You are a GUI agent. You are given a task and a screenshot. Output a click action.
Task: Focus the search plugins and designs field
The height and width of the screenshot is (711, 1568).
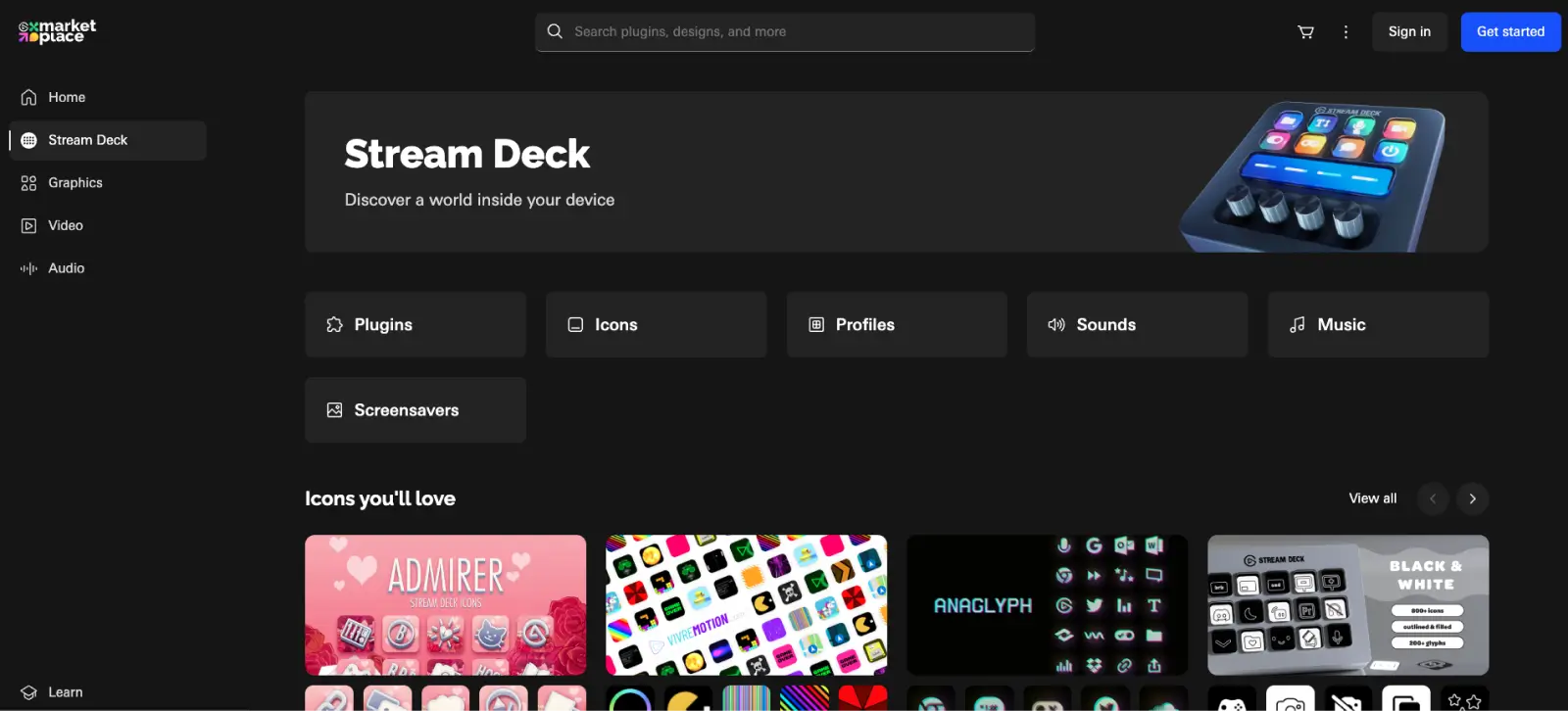[785, 31]
